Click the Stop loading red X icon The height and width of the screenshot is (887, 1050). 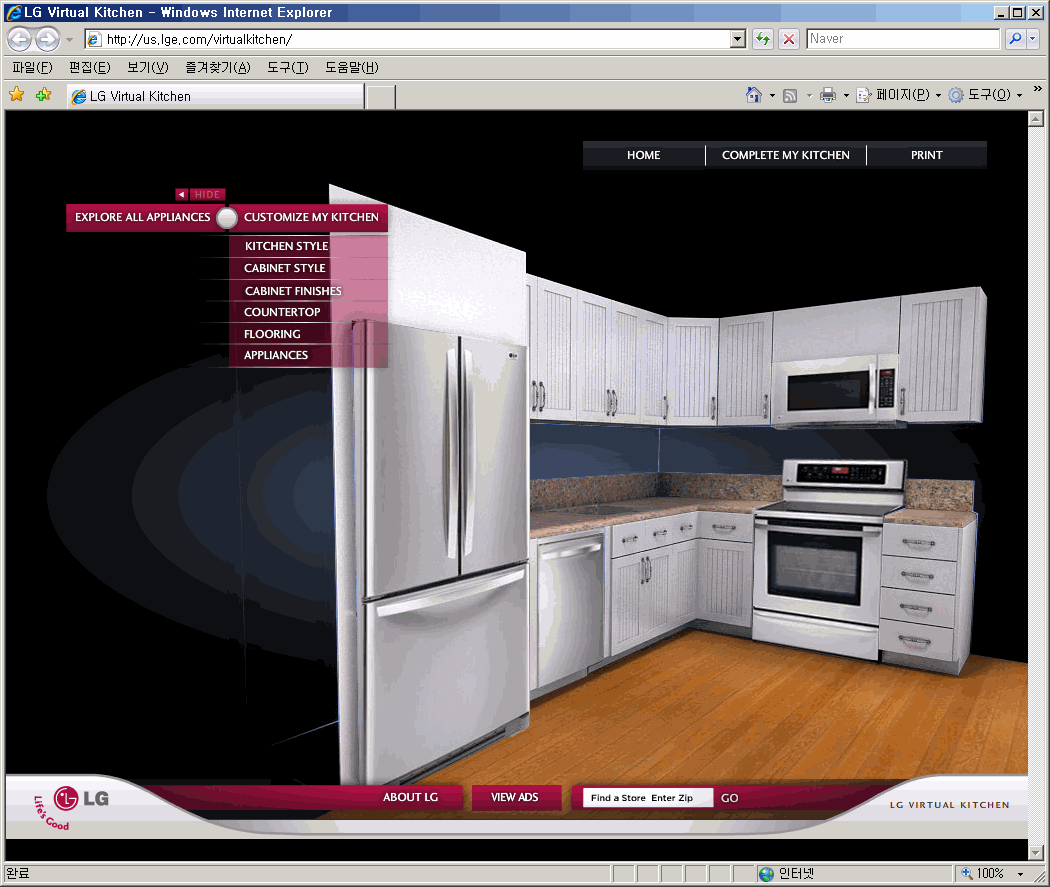789,39
